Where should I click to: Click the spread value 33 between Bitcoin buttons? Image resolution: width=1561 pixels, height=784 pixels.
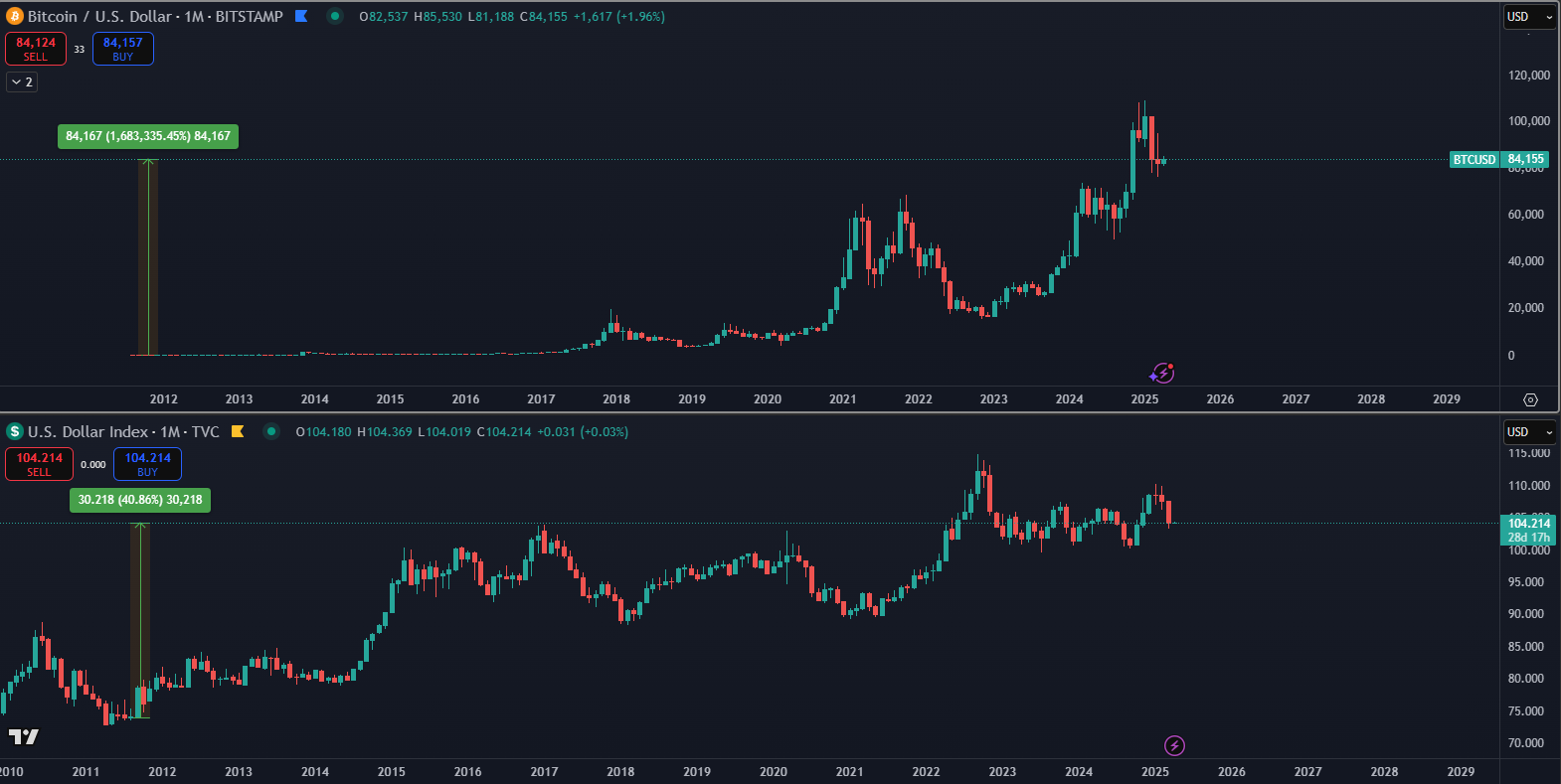pyautogui.click(x=80, y=49)
